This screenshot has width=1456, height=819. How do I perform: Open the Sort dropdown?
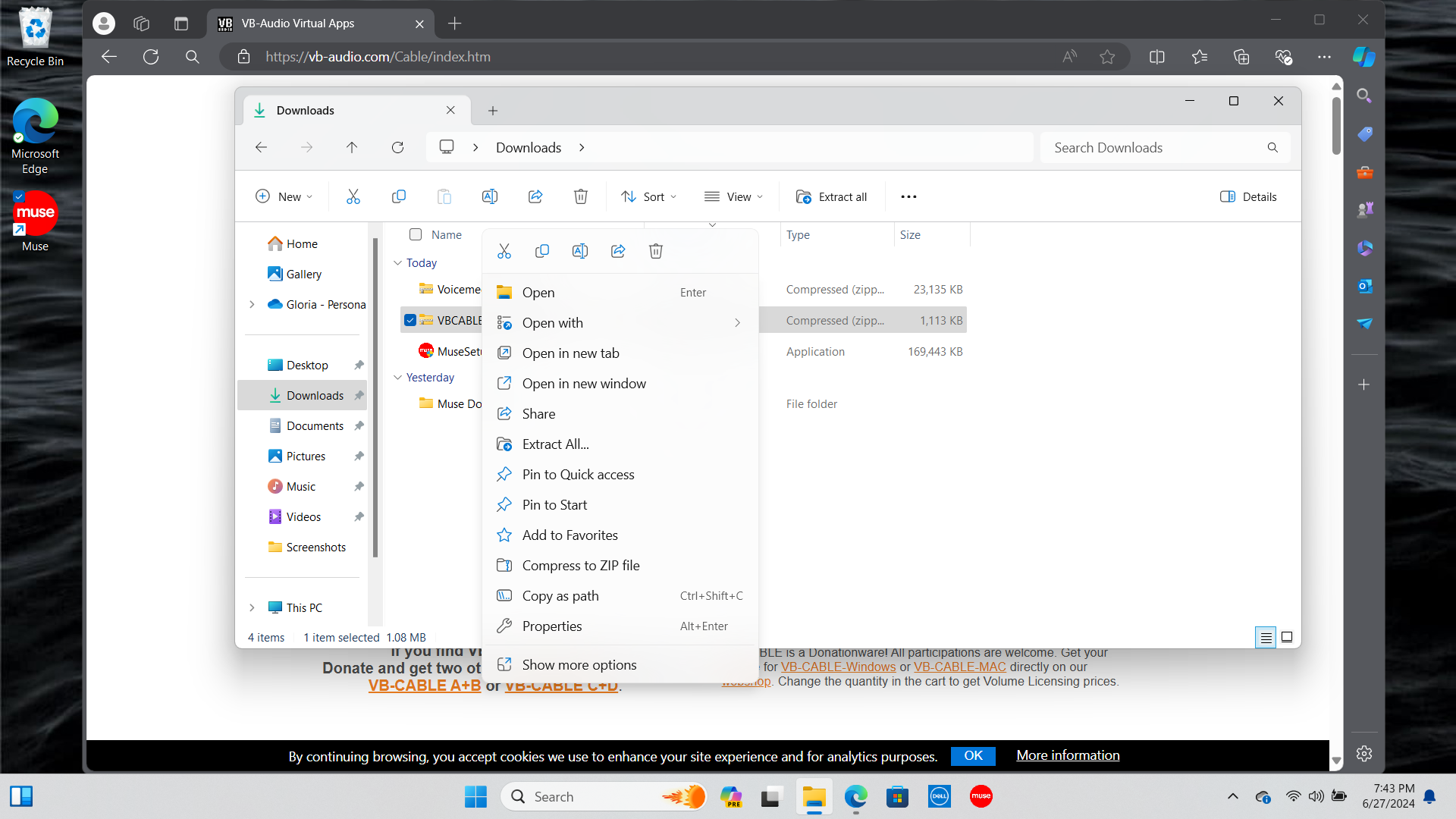pos(648,196)
